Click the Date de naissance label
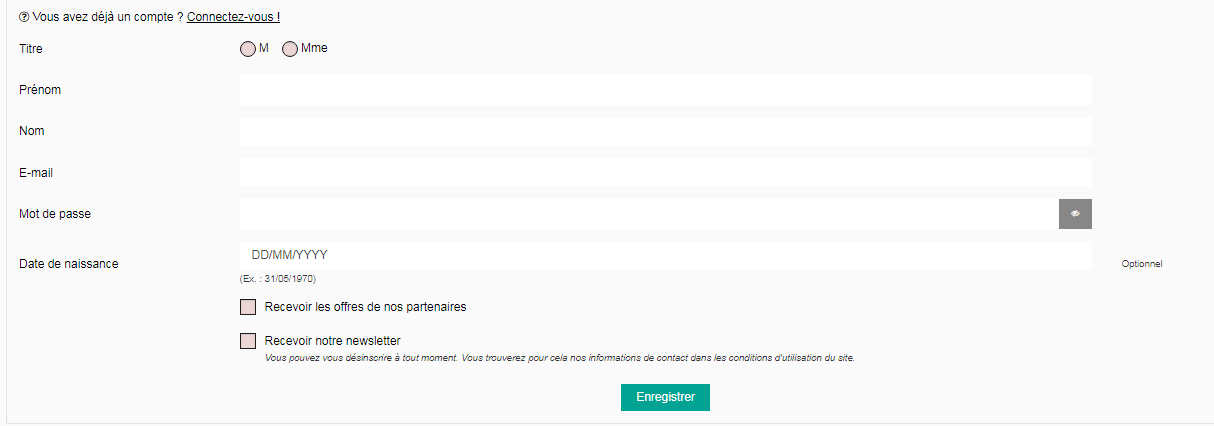 pos(69,264)
